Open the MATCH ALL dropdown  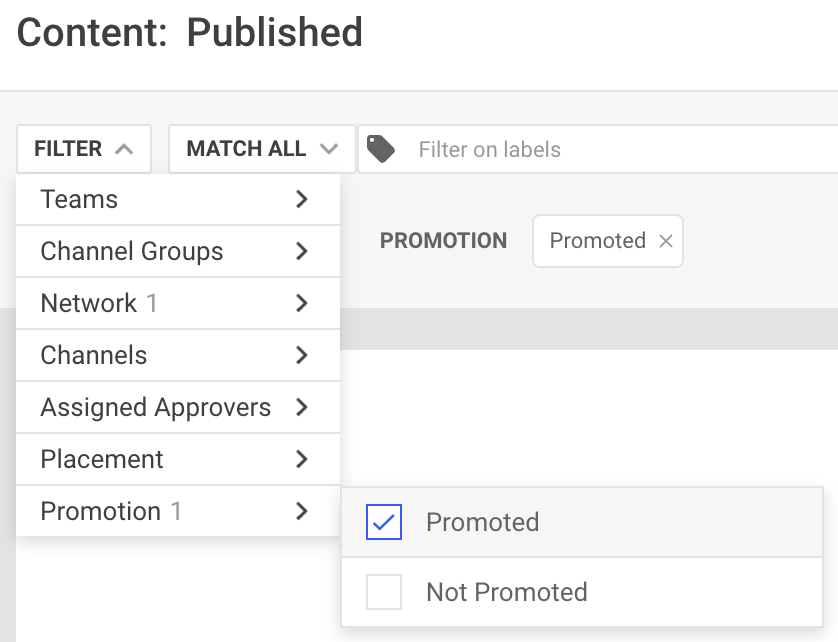pyautogui.click(x=262, y=149)
